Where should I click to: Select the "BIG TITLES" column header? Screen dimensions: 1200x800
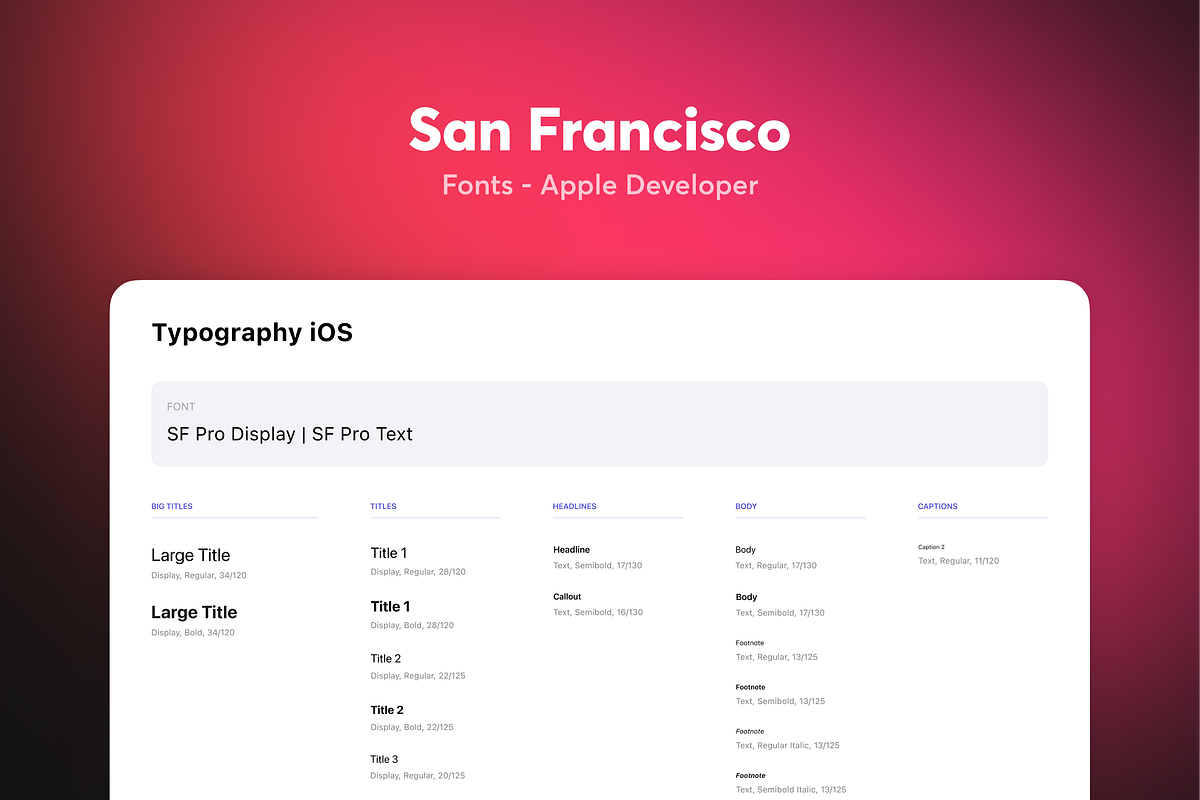pos(172,506)
